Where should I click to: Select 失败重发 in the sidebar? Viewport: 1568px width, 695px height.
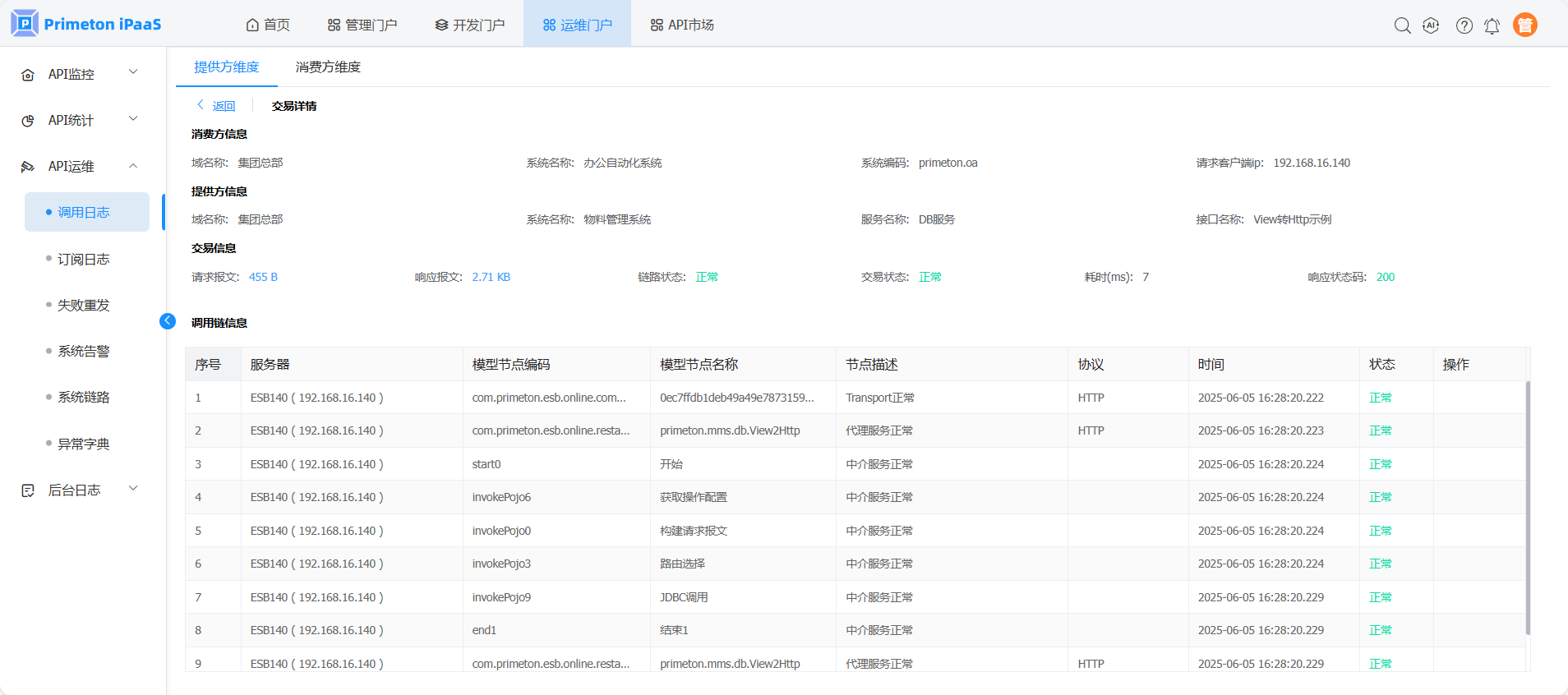pyautogui.click(x=83, y=305)
